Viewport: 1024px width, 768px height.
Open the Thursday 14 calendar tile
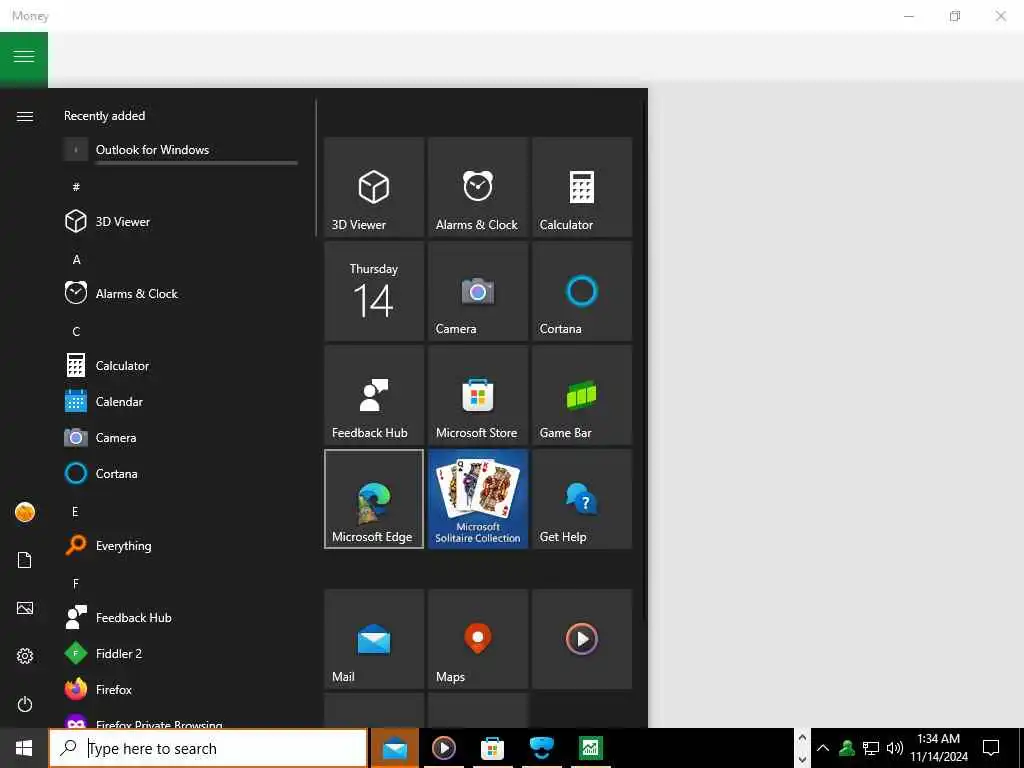(x=374, y=291)
